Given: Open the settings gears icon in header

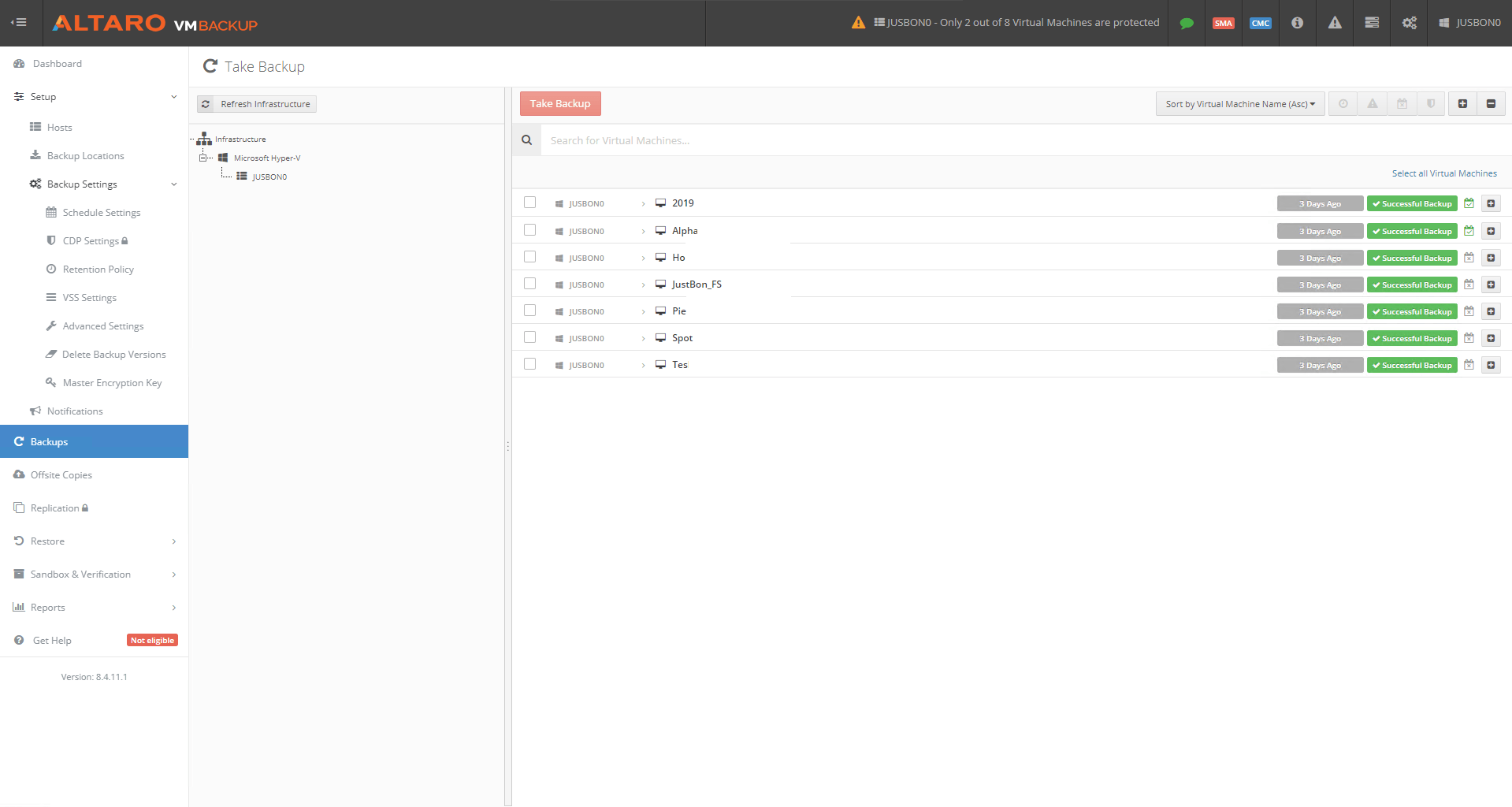Looking at the screenshot, I should point(1410,23).
